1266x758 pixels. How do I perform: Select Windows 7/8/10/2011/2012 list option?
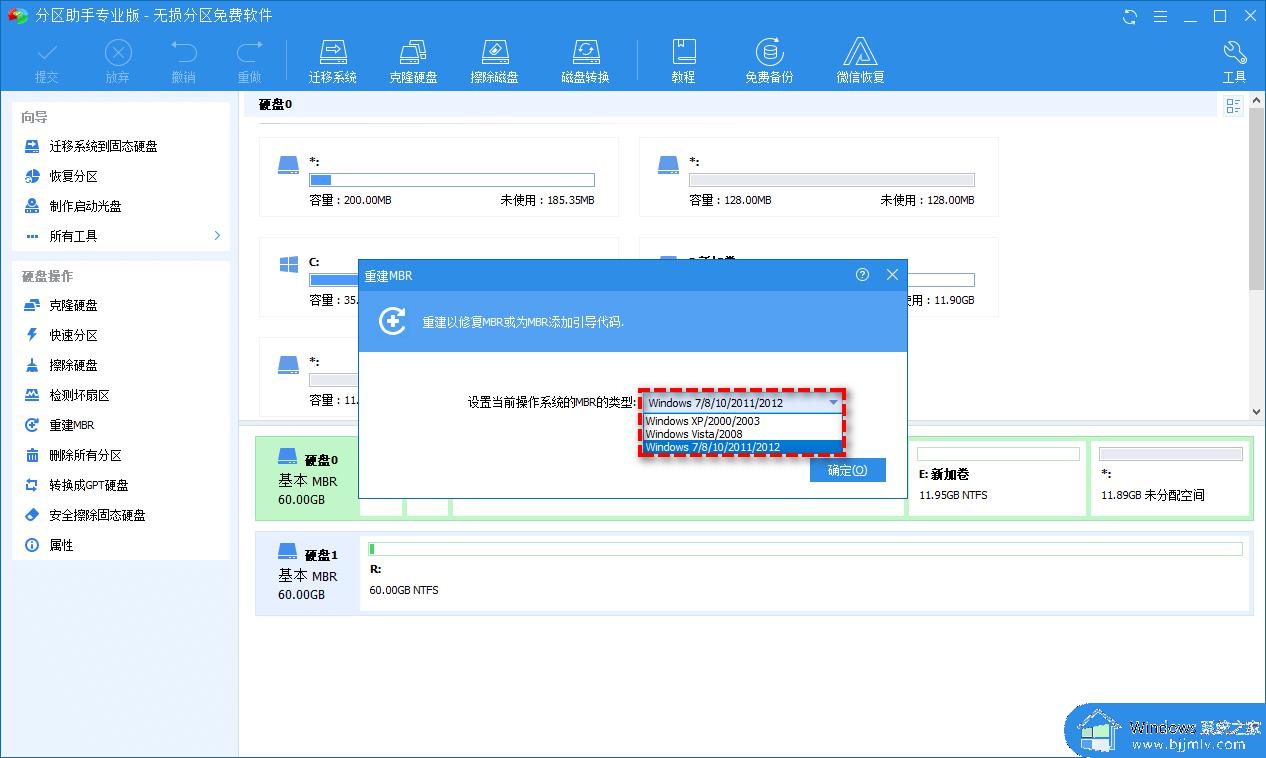[x=742, y=447]
